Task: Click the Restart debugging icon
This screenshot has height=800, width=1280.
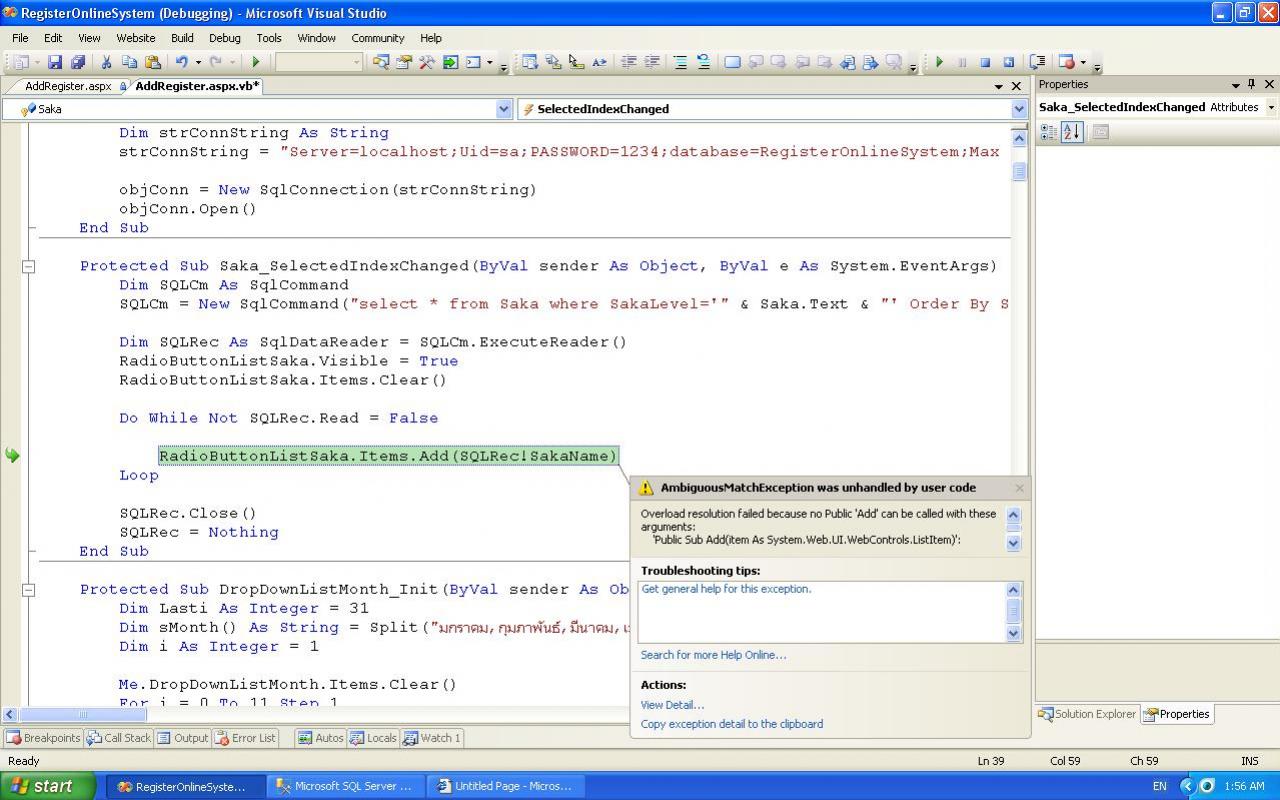Action: 1008,62
